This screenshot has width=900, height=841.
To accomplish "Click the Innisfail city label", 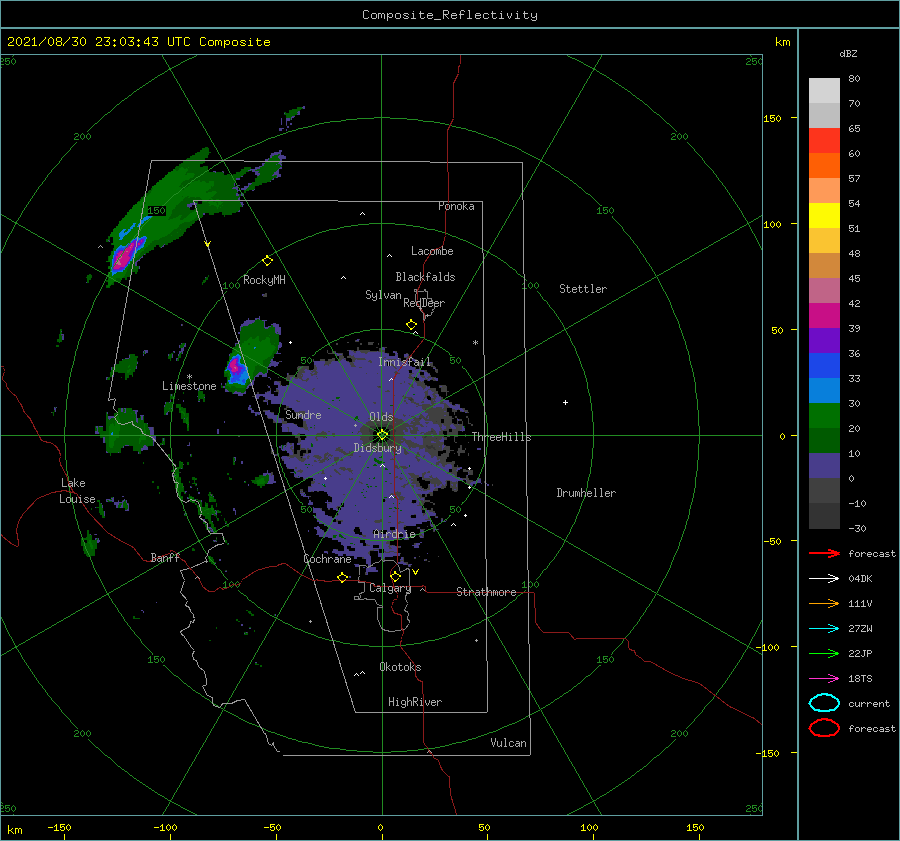I will [x=404, y=362].
